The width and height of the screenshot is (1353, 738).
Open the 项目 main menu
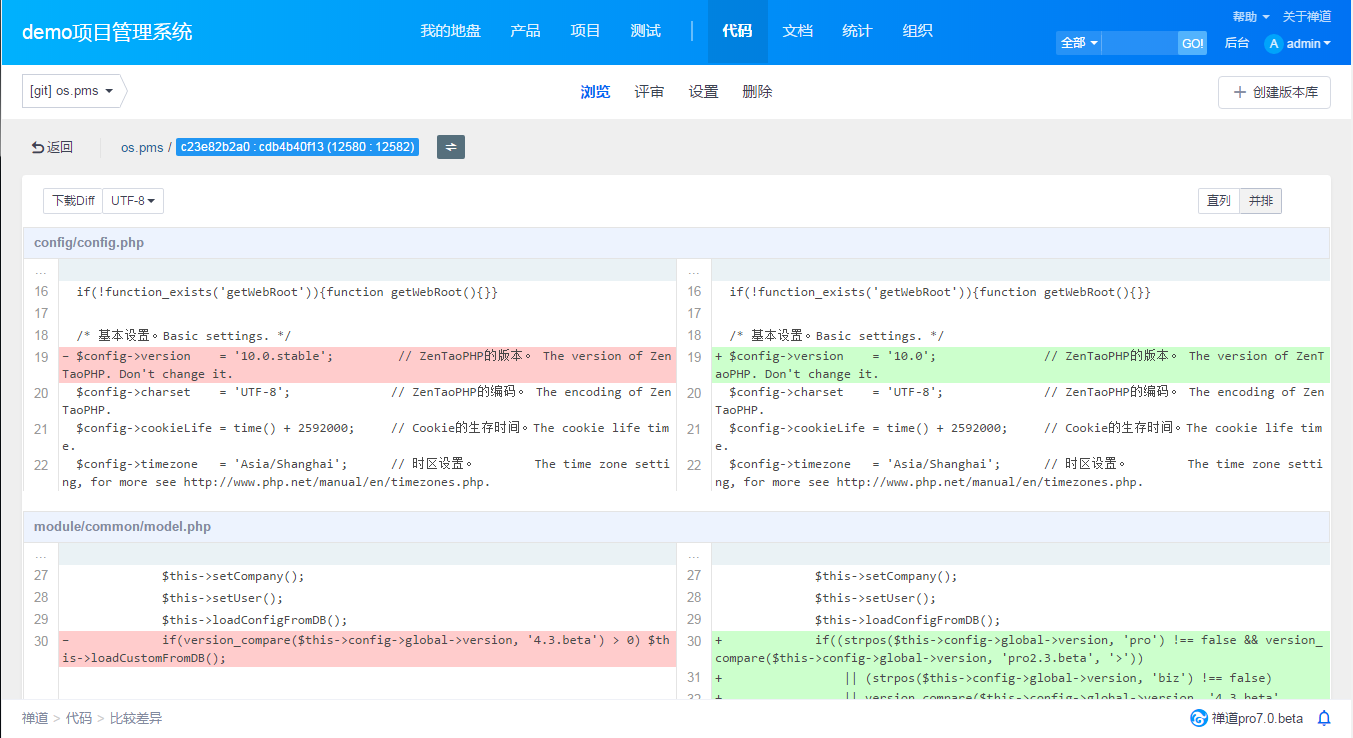click(x=585, y=31)
